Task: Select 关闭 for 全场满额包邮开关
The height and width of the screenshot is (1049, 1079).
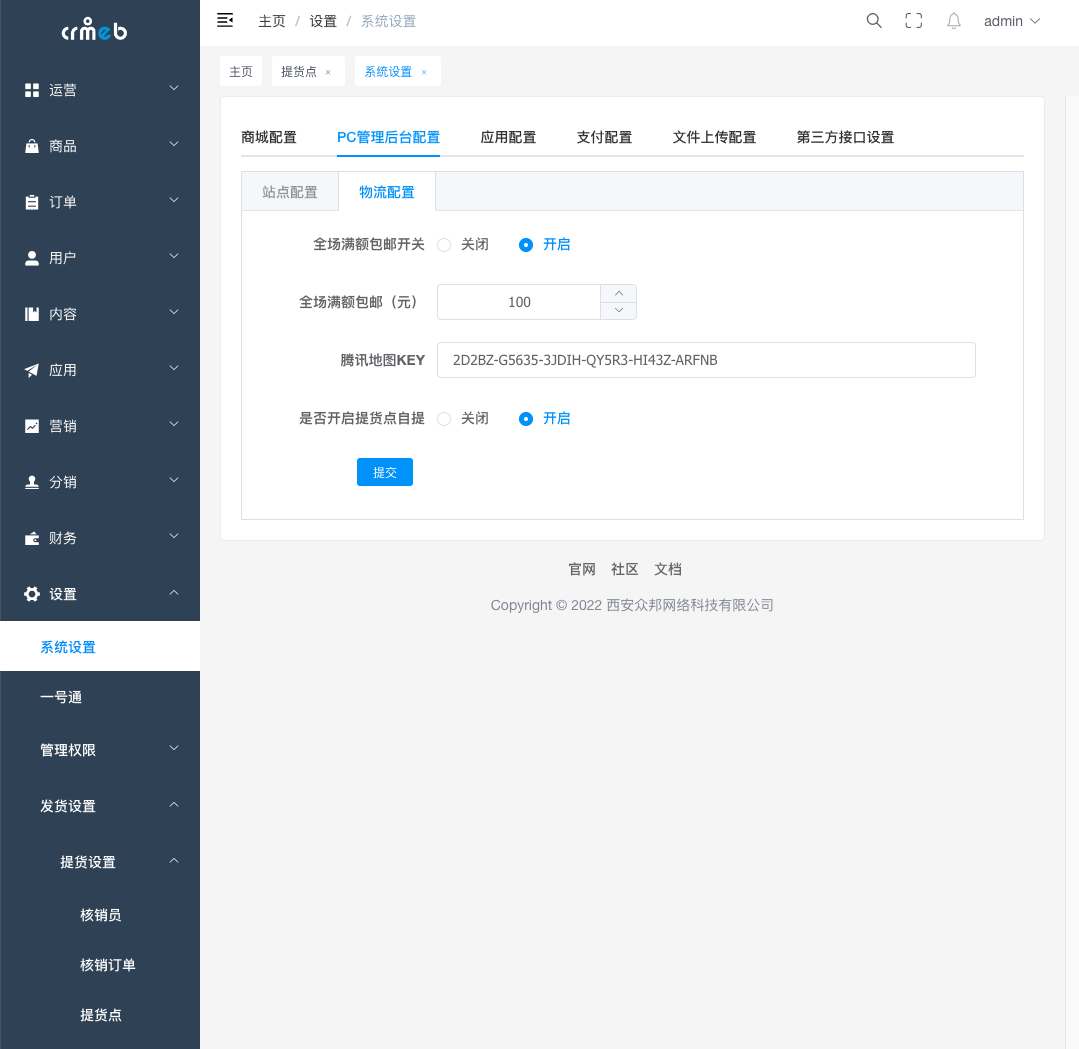Action: coord(463,244)
